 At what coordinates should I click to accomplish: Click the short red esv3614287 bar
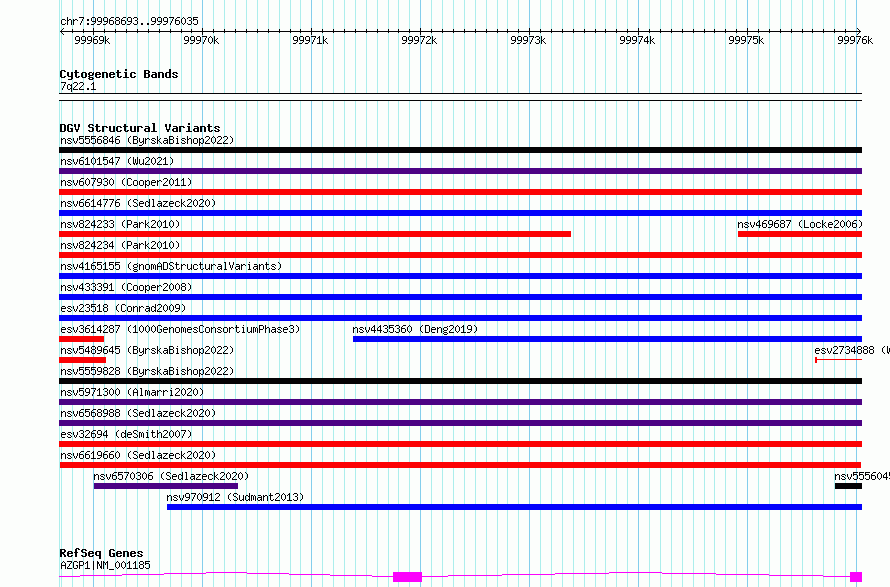[x=82, y=339]
